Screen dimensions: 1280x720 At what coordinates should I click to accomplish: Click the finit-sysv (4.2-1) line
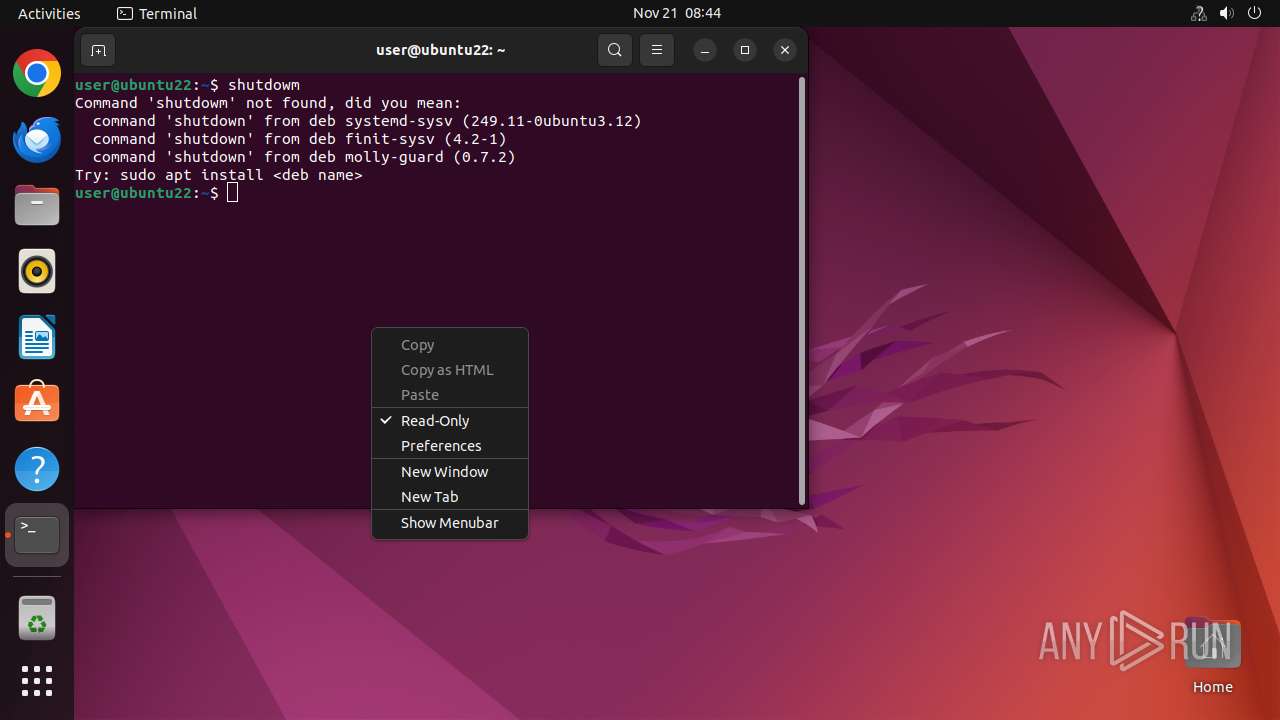point(300,139)
